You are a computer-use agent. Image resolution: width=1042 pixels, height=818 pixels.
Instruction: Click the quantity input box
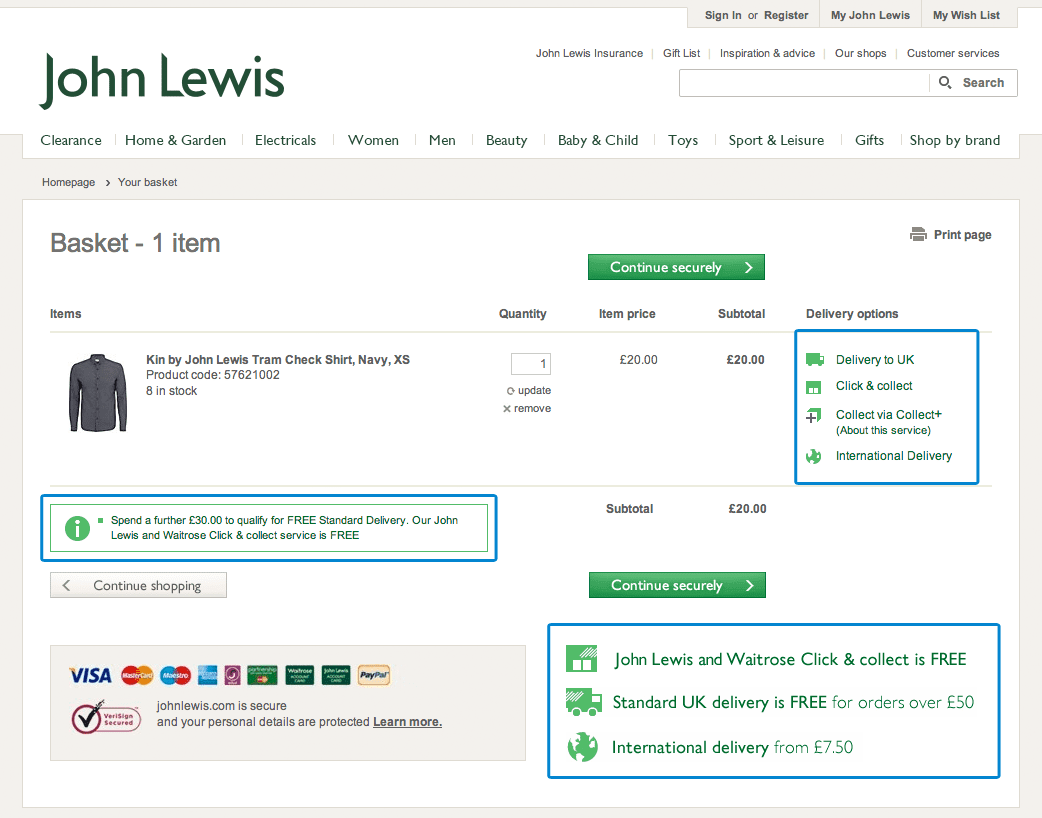point(530,364)
